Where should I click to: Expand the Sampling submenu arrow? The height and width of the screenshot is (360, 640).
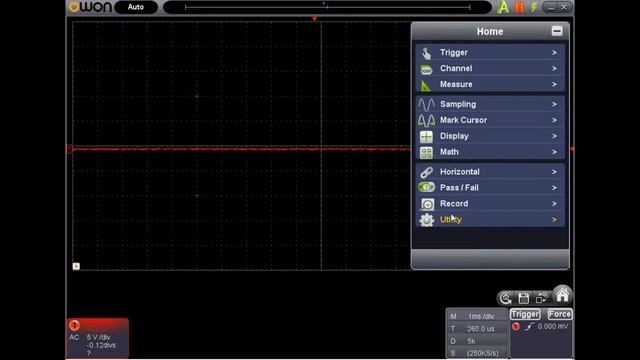coord(554,104)
